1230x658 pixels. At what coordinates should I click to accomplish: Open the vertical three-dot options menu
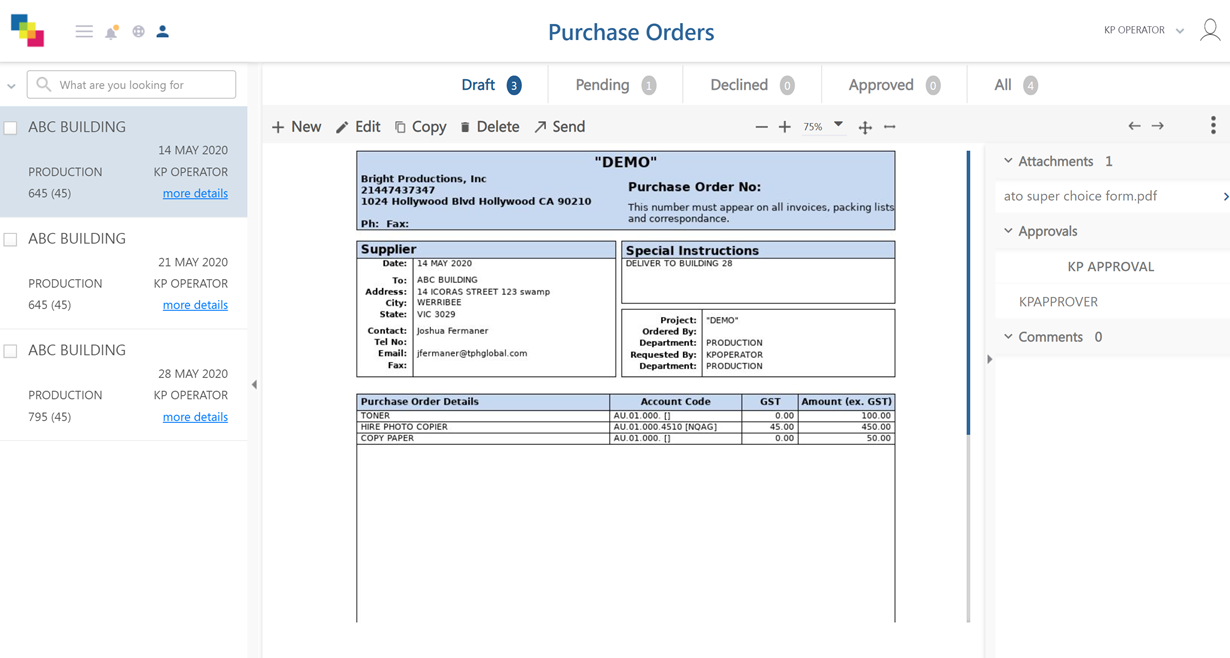1213,125
